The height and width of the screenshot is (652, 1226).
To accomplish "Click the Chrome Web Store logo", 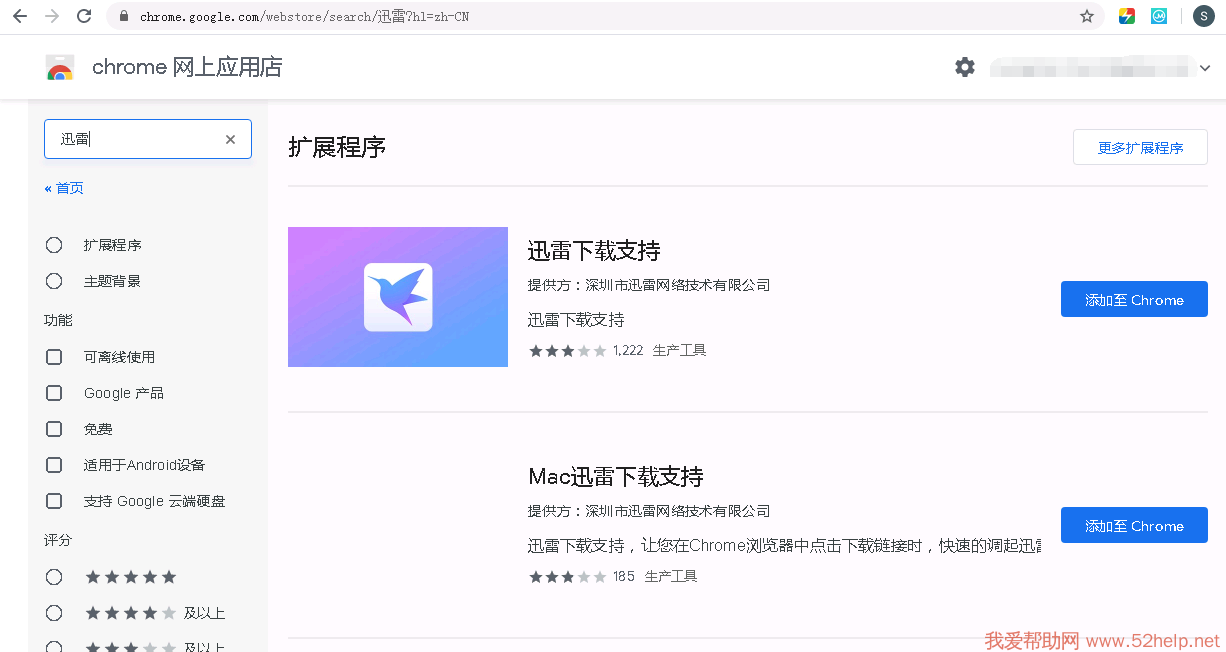I will pos(60,68).
